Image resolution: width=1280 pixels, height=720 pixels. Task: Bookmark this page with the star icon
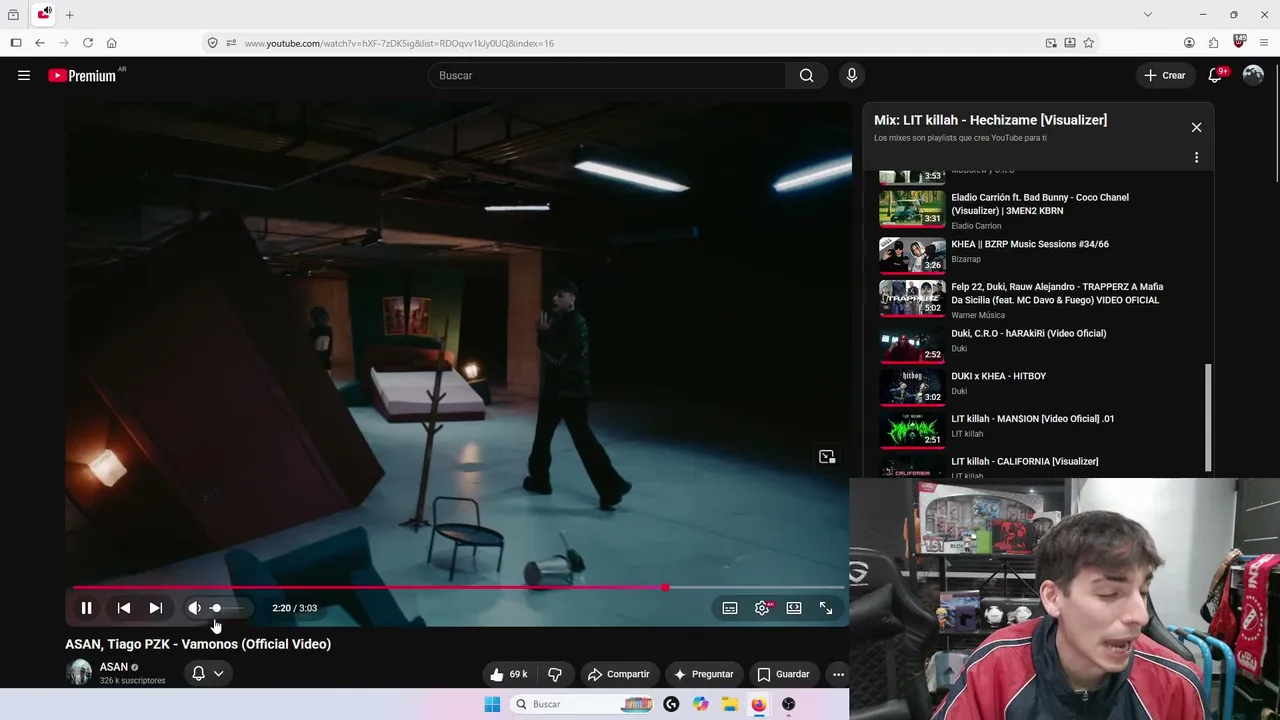pyautogui.click(x=1089, y=43)
